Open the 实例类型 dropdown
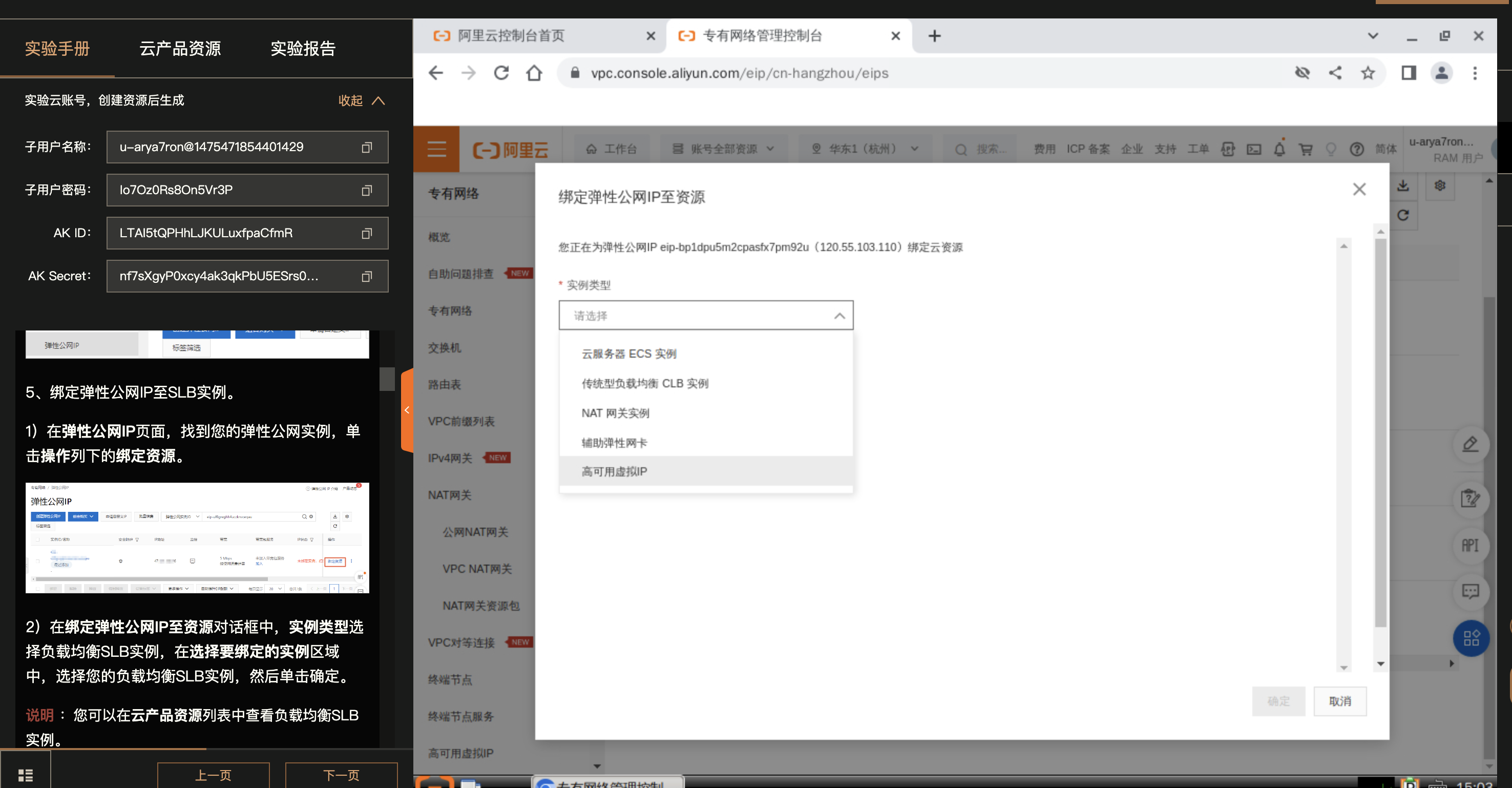Screen dimensions: 1512x788 point(706,315)
